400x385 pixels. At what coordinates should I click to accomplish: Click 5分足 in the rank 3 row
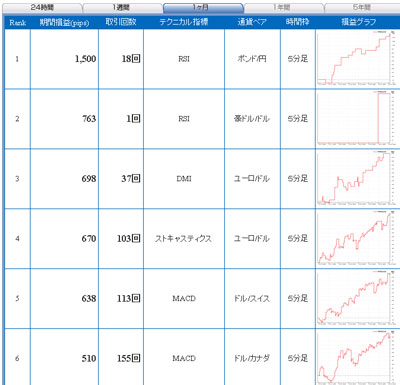coord(298,179)
